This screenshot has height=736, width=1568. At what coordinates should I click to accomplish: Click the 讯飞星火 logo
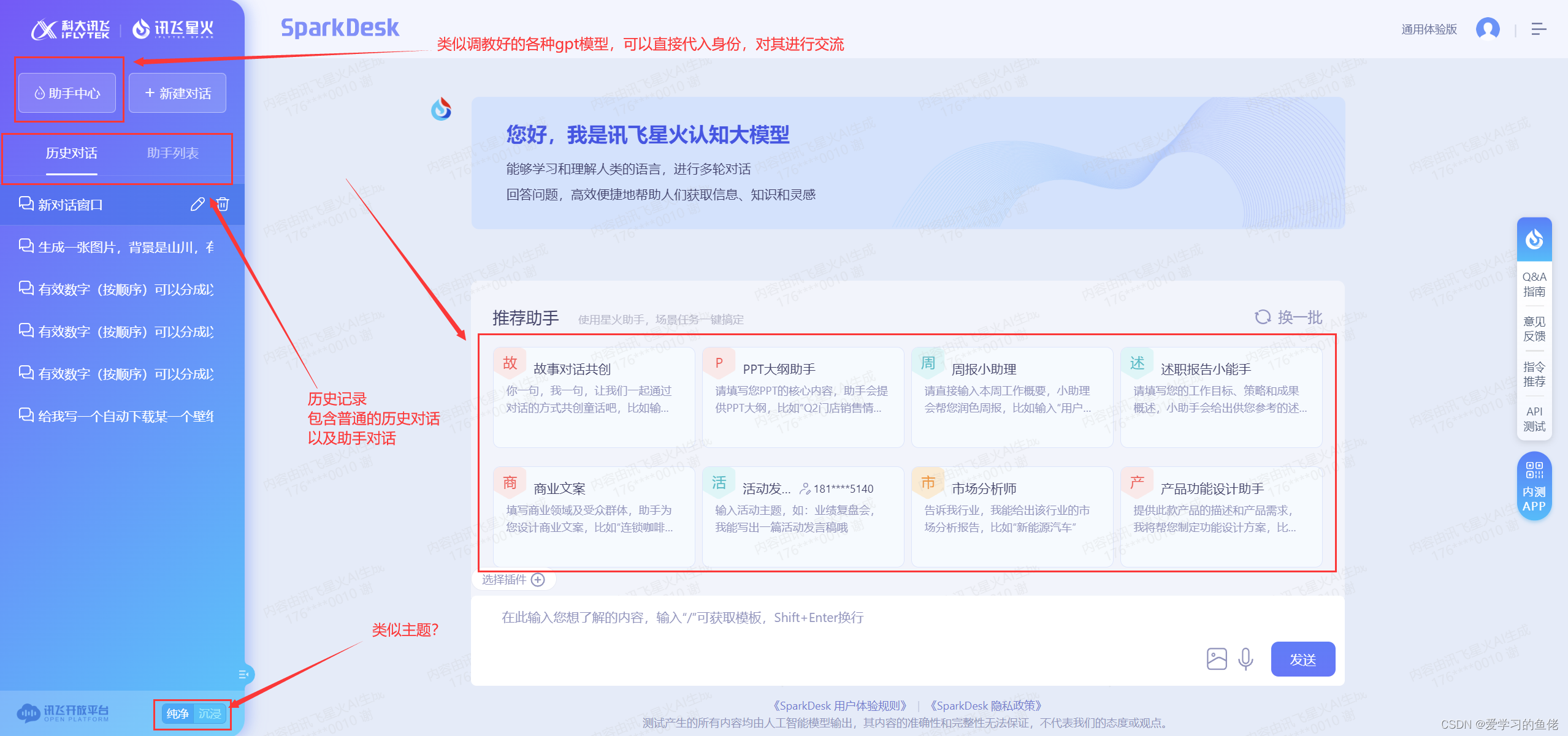[174, 29]
